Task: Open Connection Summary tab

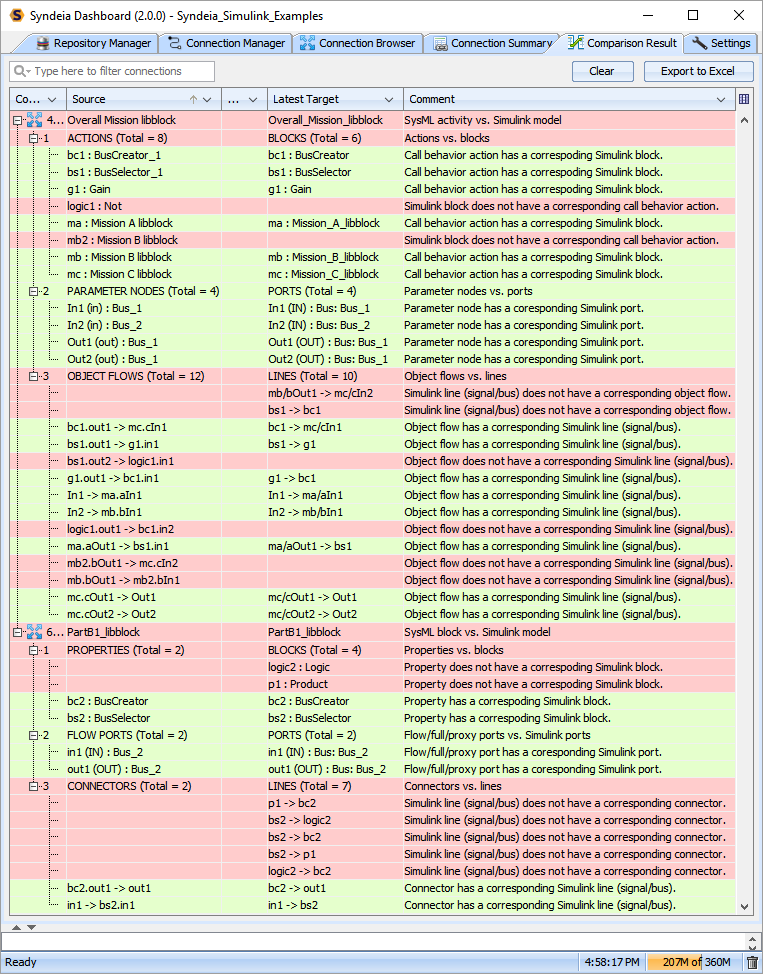Action: pyautogui.click(x=493, y=43)
